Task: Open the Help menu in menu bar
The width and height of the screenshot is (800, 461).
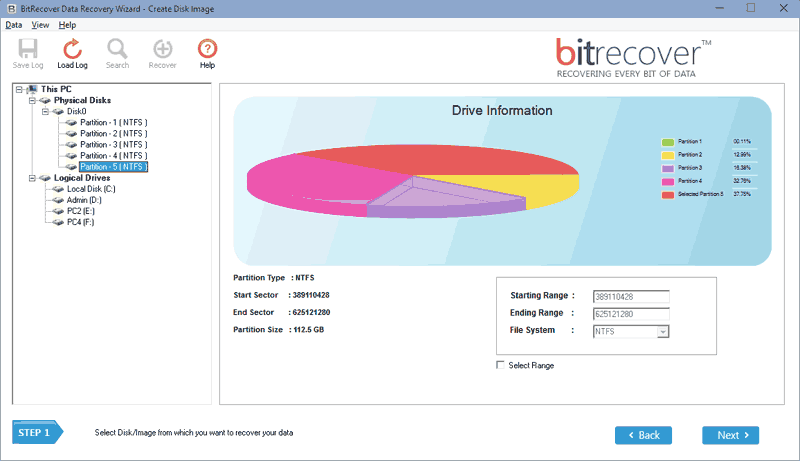Action: click(x=67, y=25)
